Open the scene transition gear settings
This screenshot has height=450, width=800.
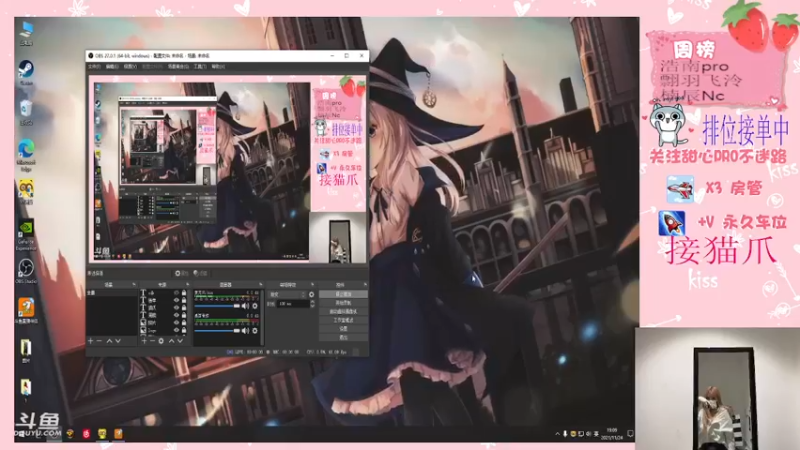pyautogui.click(x=311, y=294)
